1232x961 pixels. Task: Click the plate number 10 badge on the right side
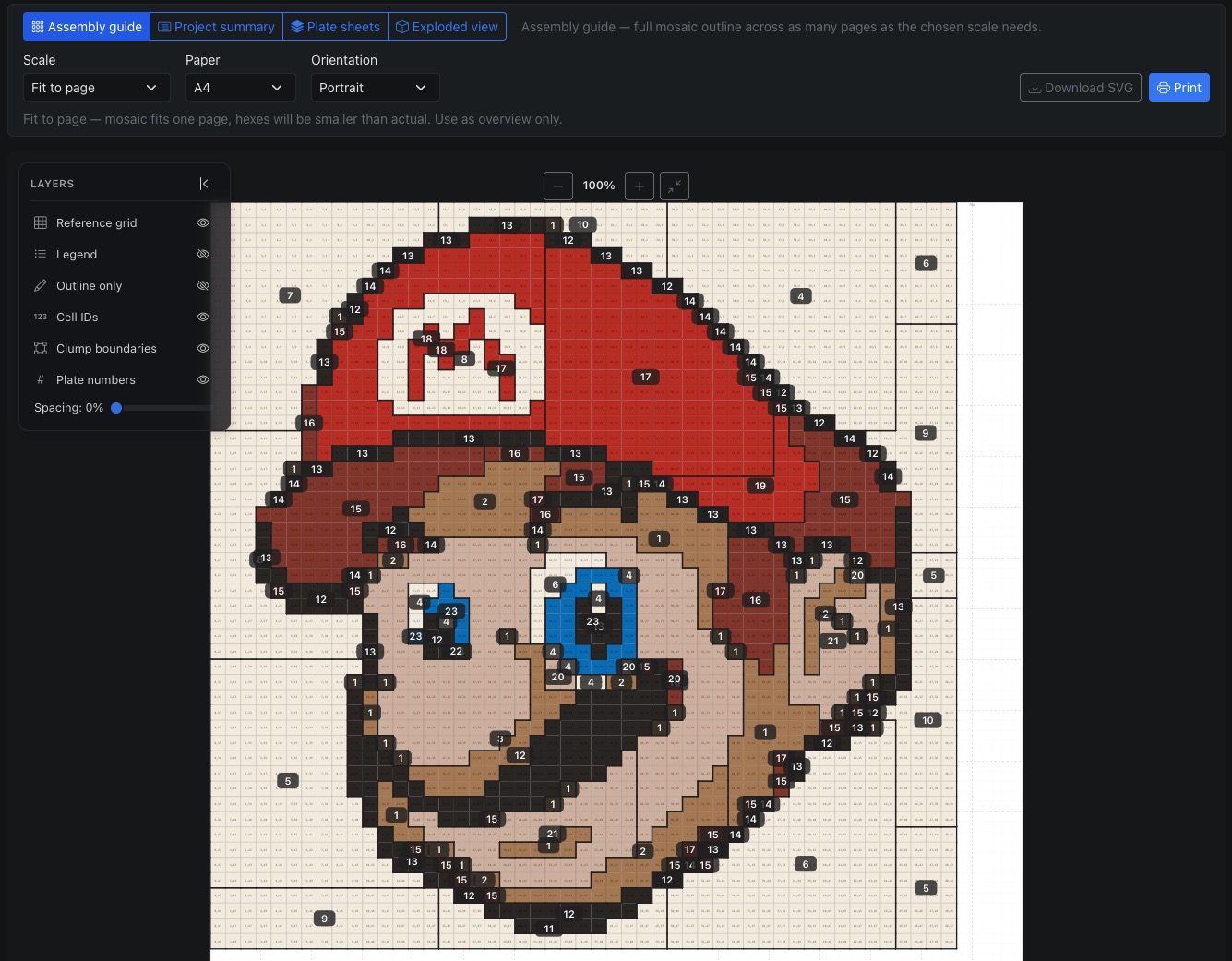point(927,720)
